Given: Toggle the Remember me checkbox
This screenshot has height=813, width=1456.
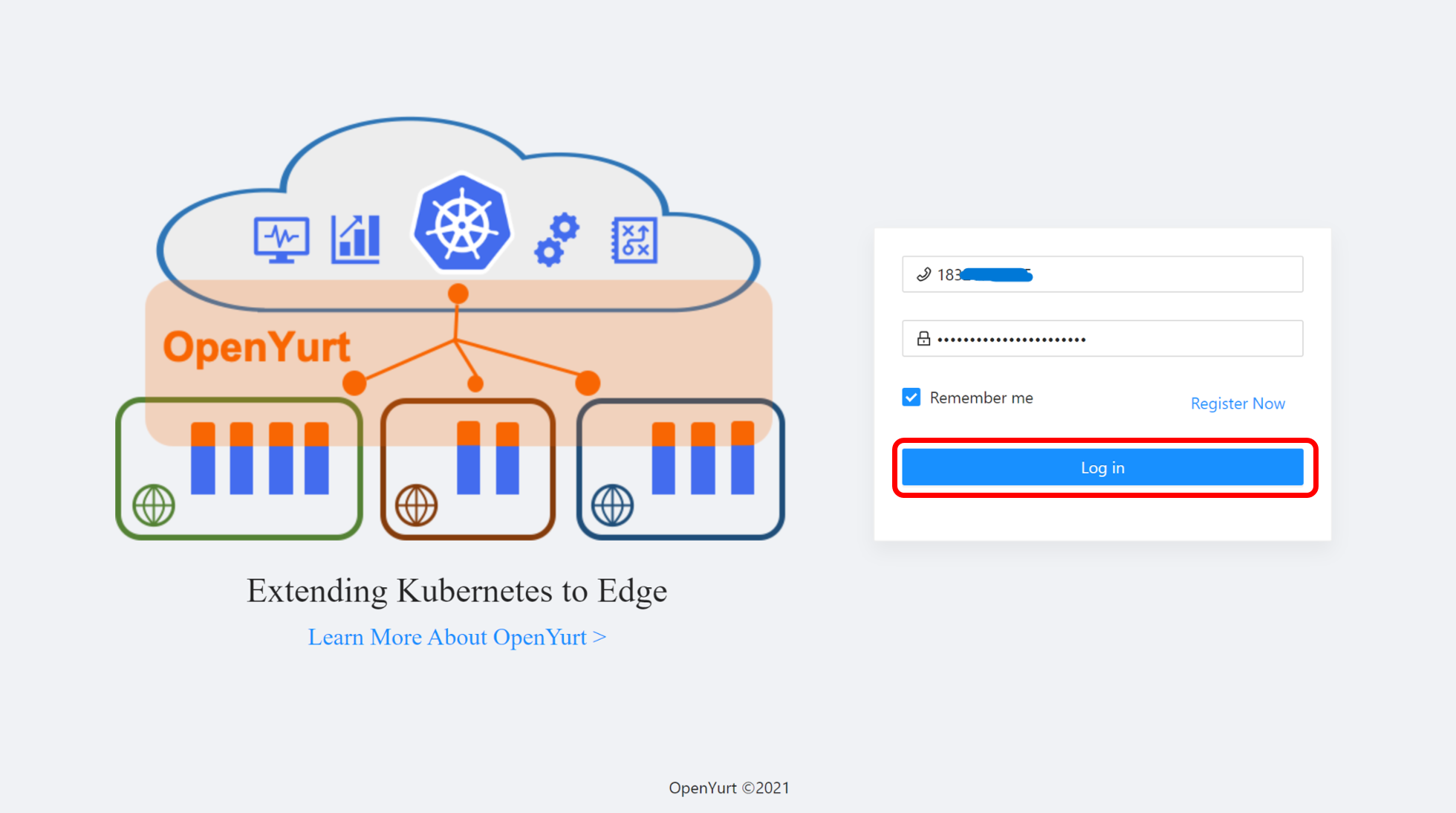Looking at the screenshot, I should 911,398.
